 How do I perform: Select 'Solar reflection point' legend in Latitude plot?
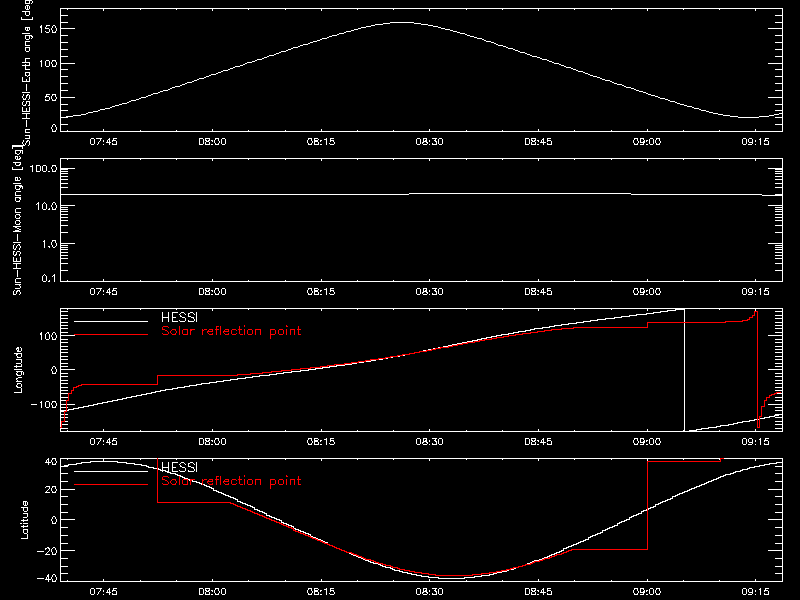click(x=231, y=481)
